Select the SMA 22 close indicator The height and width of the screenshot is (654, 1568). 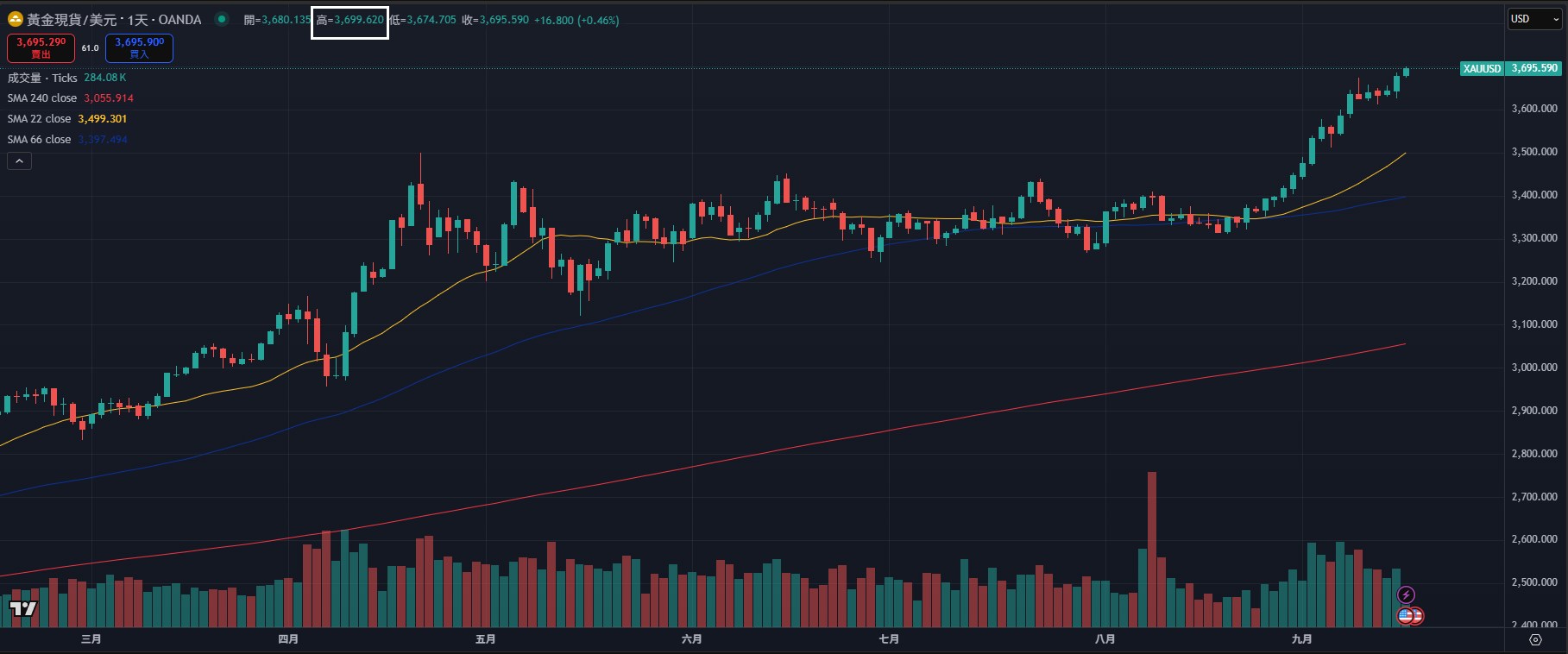(40, 119)
